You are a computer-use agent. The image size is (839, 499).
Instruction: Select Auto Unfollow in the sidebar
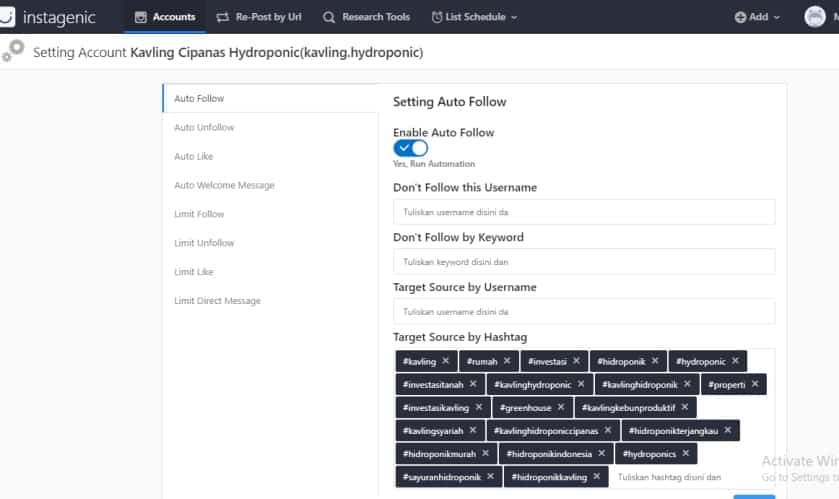pos(204,127)
